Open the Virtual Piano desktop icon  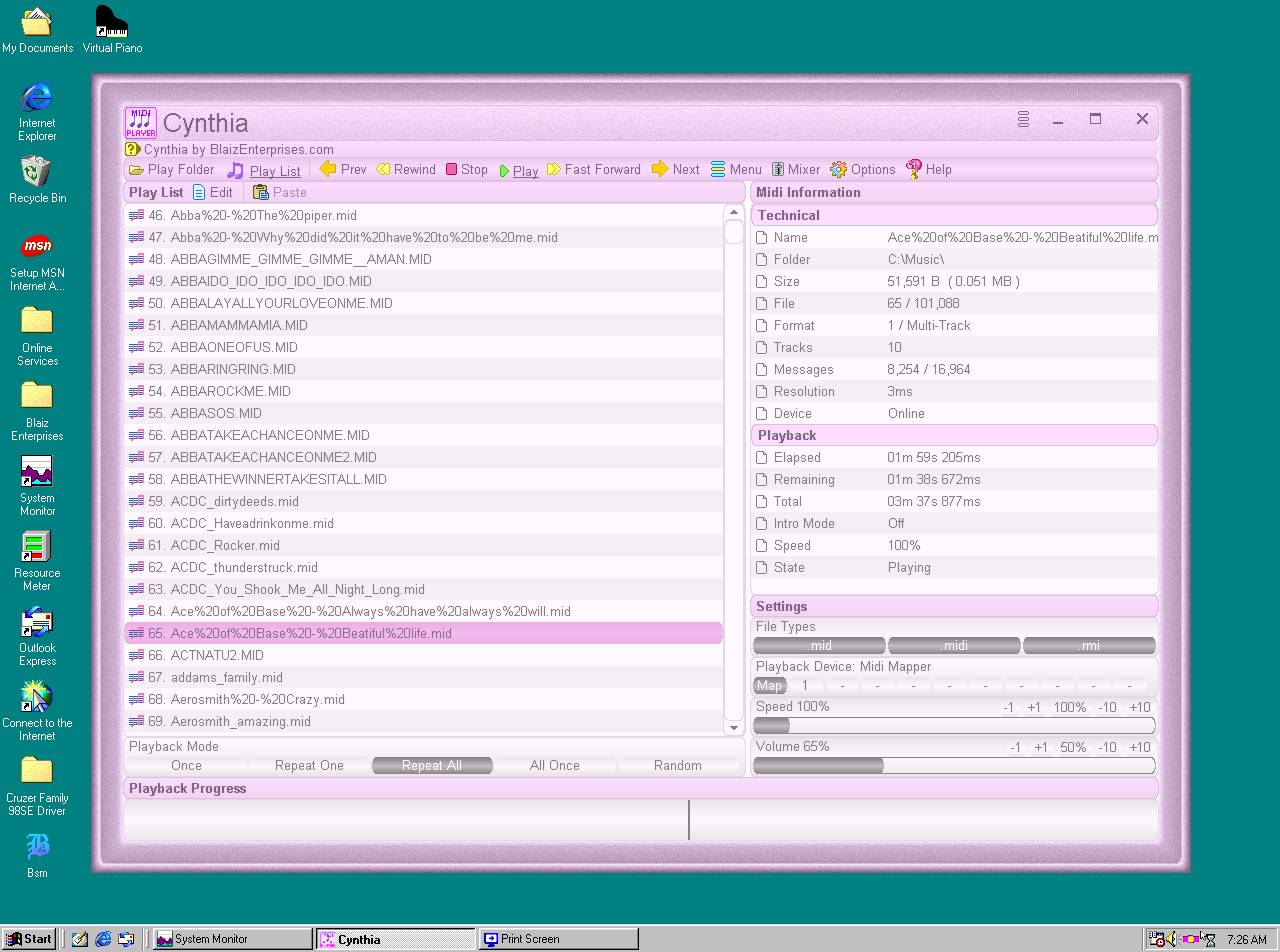(112, 30)
